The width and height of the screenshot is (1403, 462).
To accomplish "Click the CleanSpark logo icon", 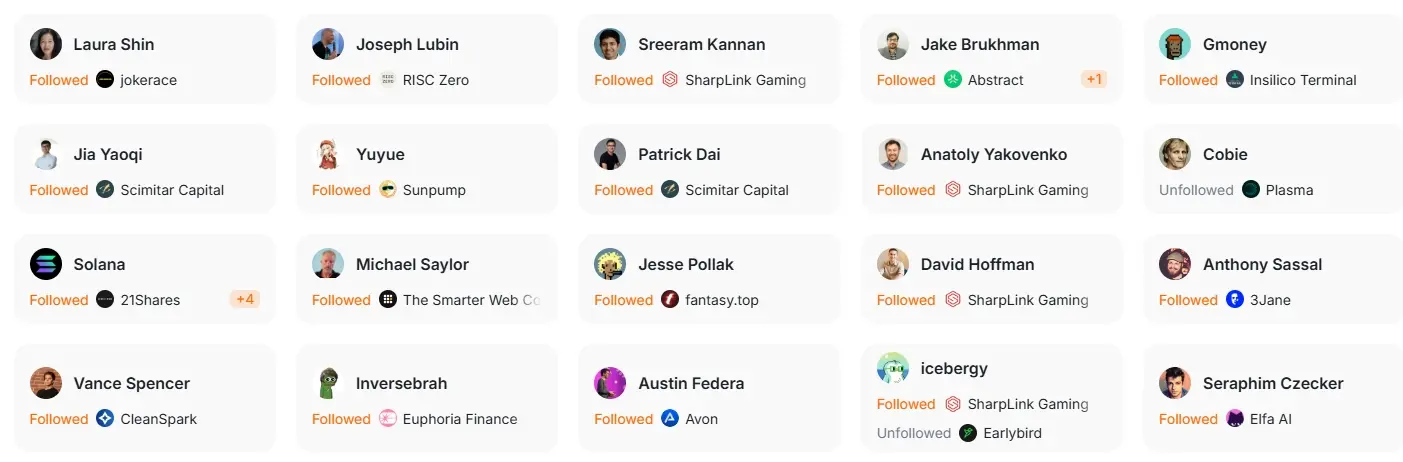I will tap(105, 419).
